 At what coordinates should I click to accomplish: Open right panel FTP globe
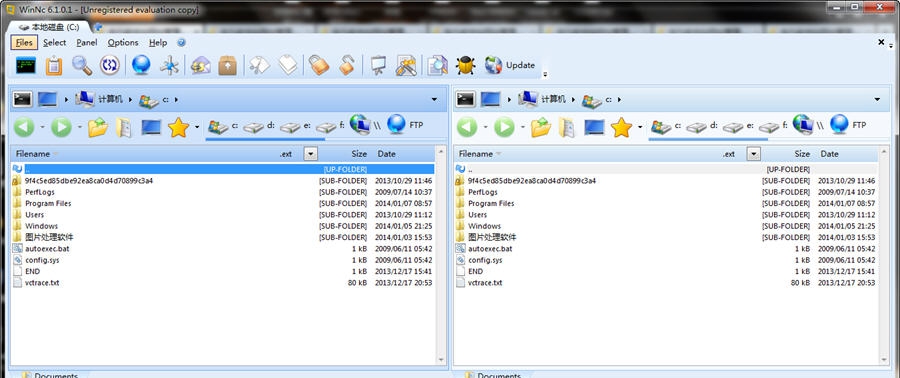point(847,125)
